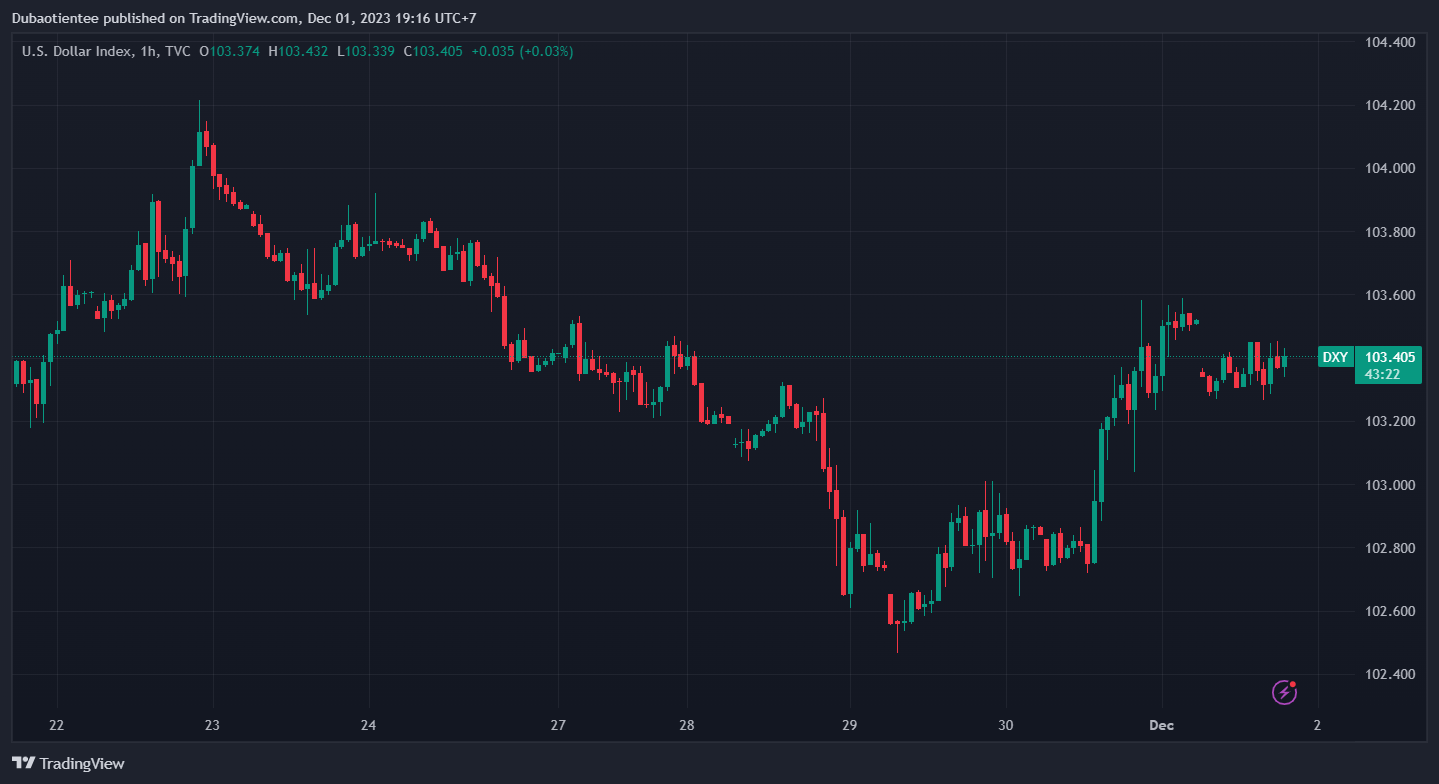Click date label 23 on time axis
The width and height of the screenshot is (1439, 784).
212,725
